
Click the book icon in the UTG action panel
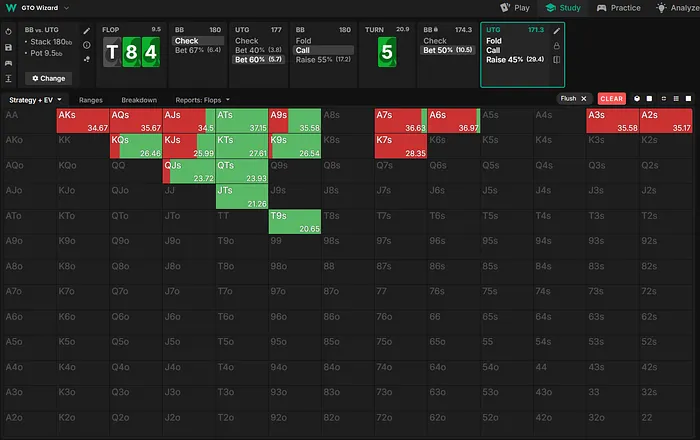tap(557, 60)
